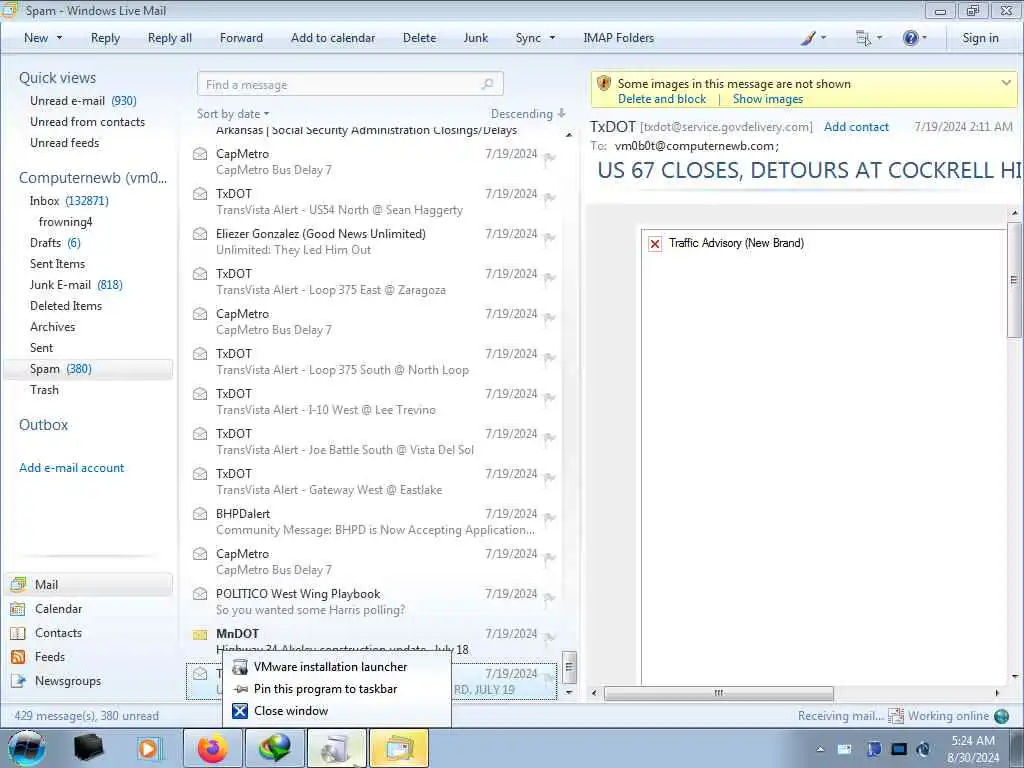Screen dimensions: 1024x768
Task: Click the security shield icon in info bar
Action: click(604, 83)
